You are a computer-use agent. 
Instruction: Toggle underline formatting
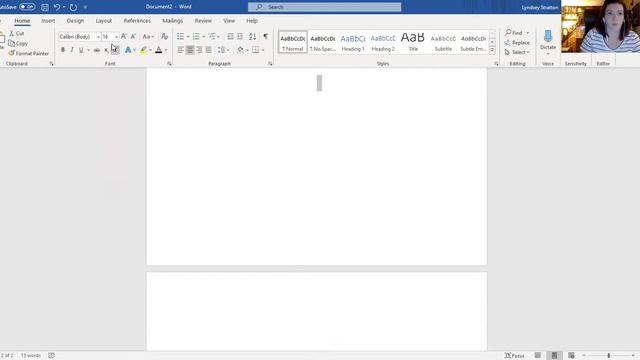point(81,50)
